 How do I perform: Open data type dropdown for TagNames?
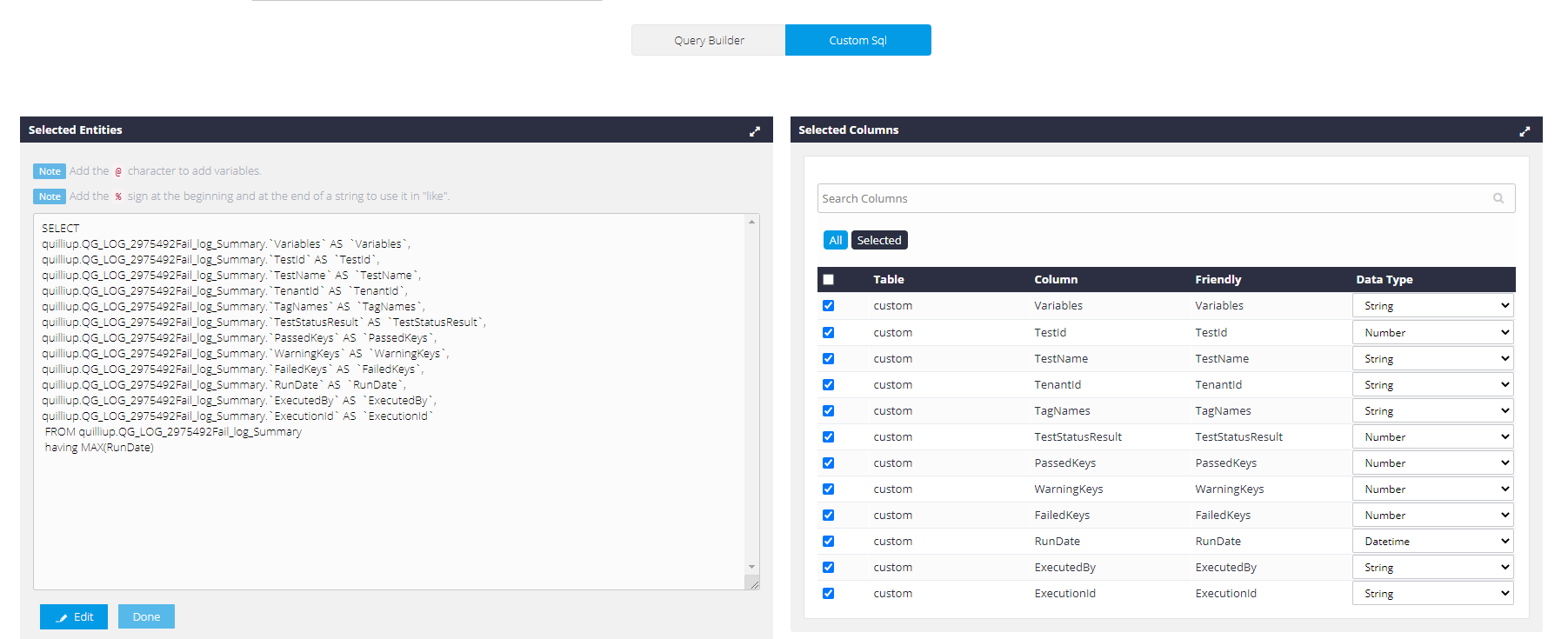(x=1432, y=410)
